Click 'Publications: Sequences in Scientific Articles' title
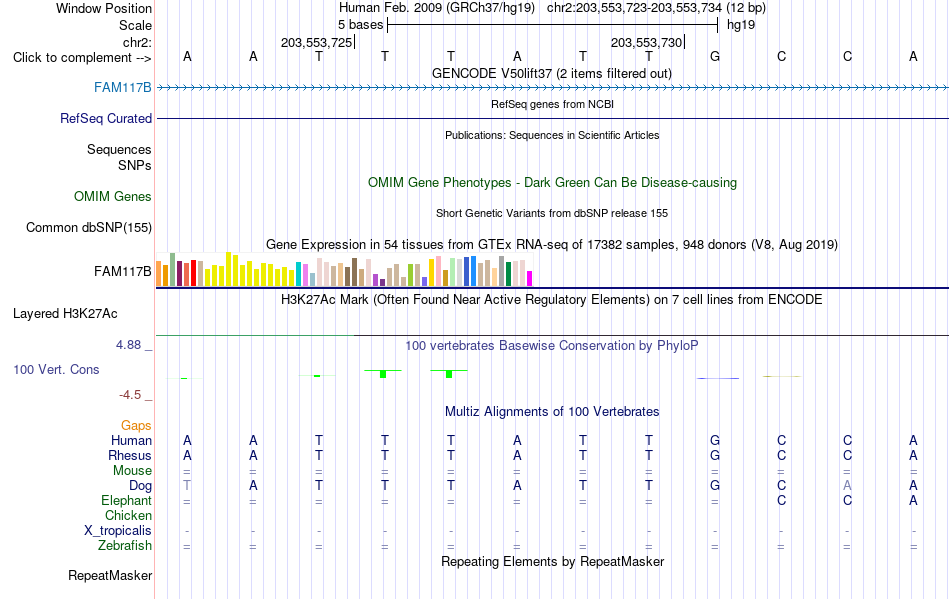The height and width of the screenshot is (599, 950). coord(552,136)
